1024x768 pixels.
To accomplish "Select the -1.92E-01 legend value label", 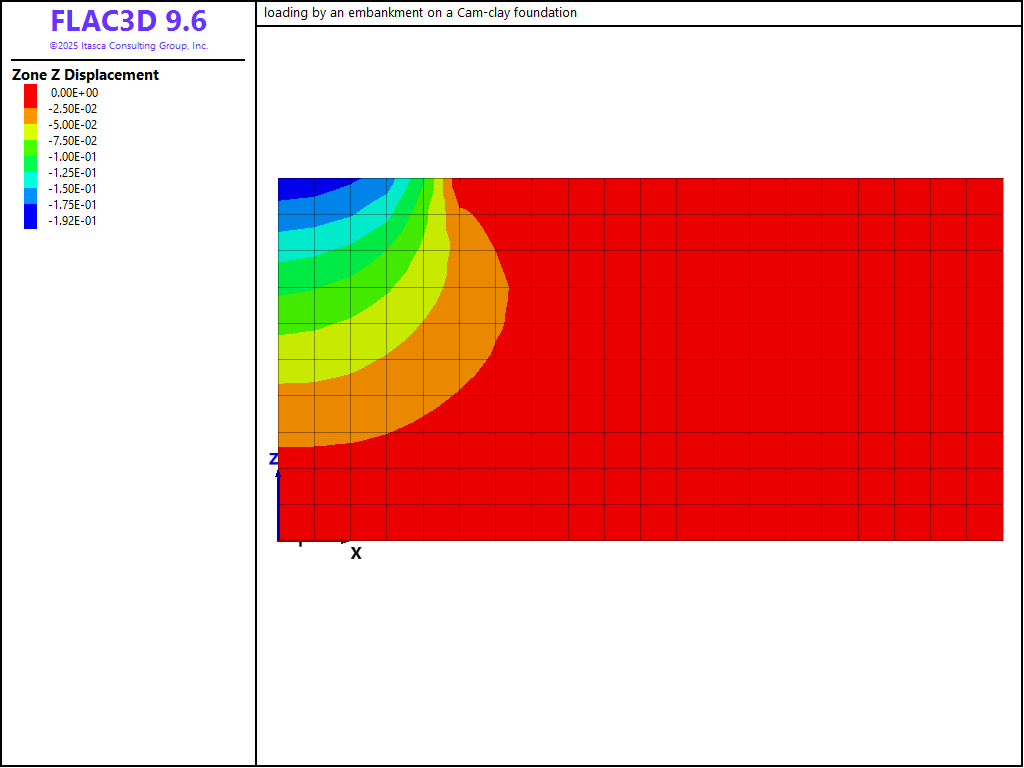I will (72, 221).
